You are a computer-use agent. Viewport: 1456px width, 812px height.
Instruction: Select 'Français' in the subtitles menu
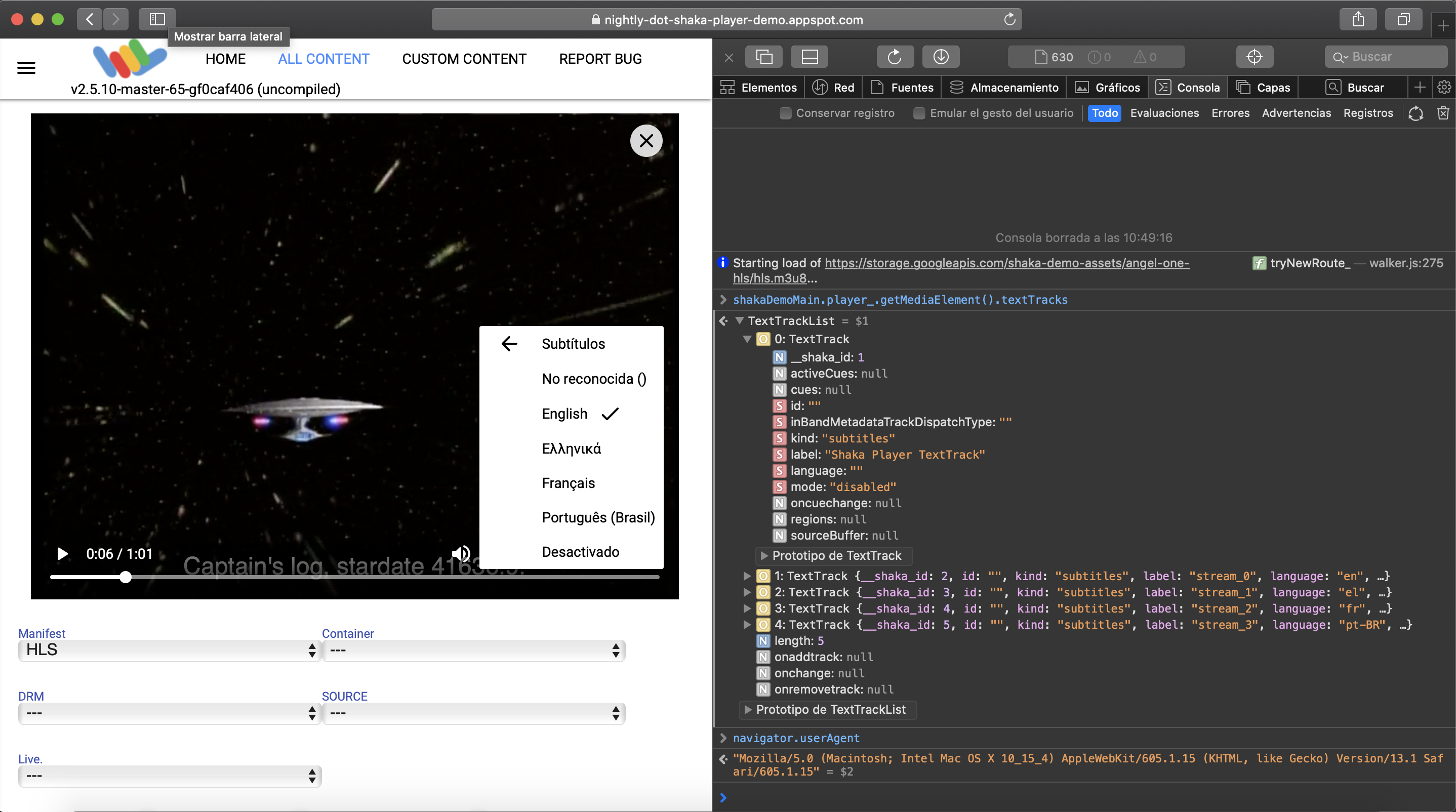point(568,482)
